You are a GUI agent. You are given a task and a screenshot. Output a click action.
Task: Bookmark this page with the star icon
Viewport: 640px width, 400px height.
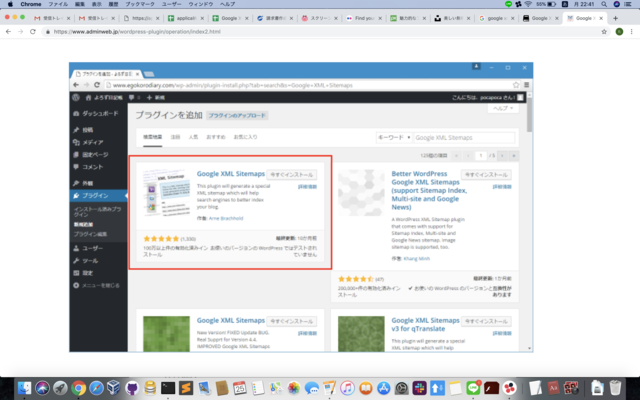tap(604, 31)
